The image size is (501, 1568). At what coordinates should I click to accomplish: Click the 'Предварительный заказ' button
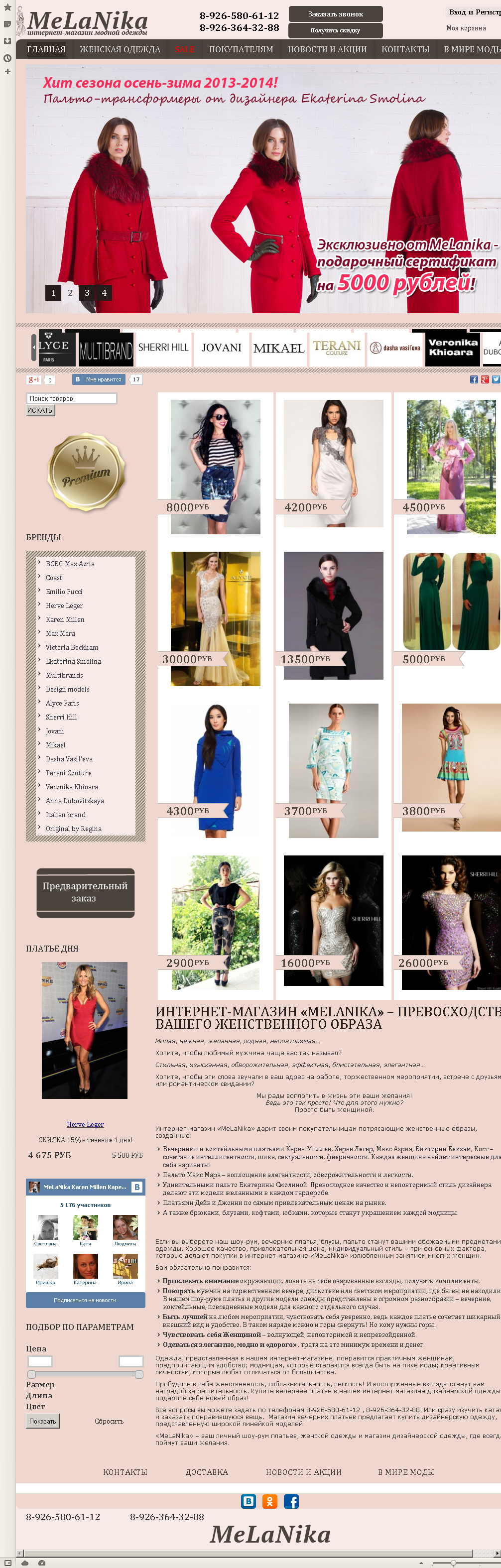point(85,892)
